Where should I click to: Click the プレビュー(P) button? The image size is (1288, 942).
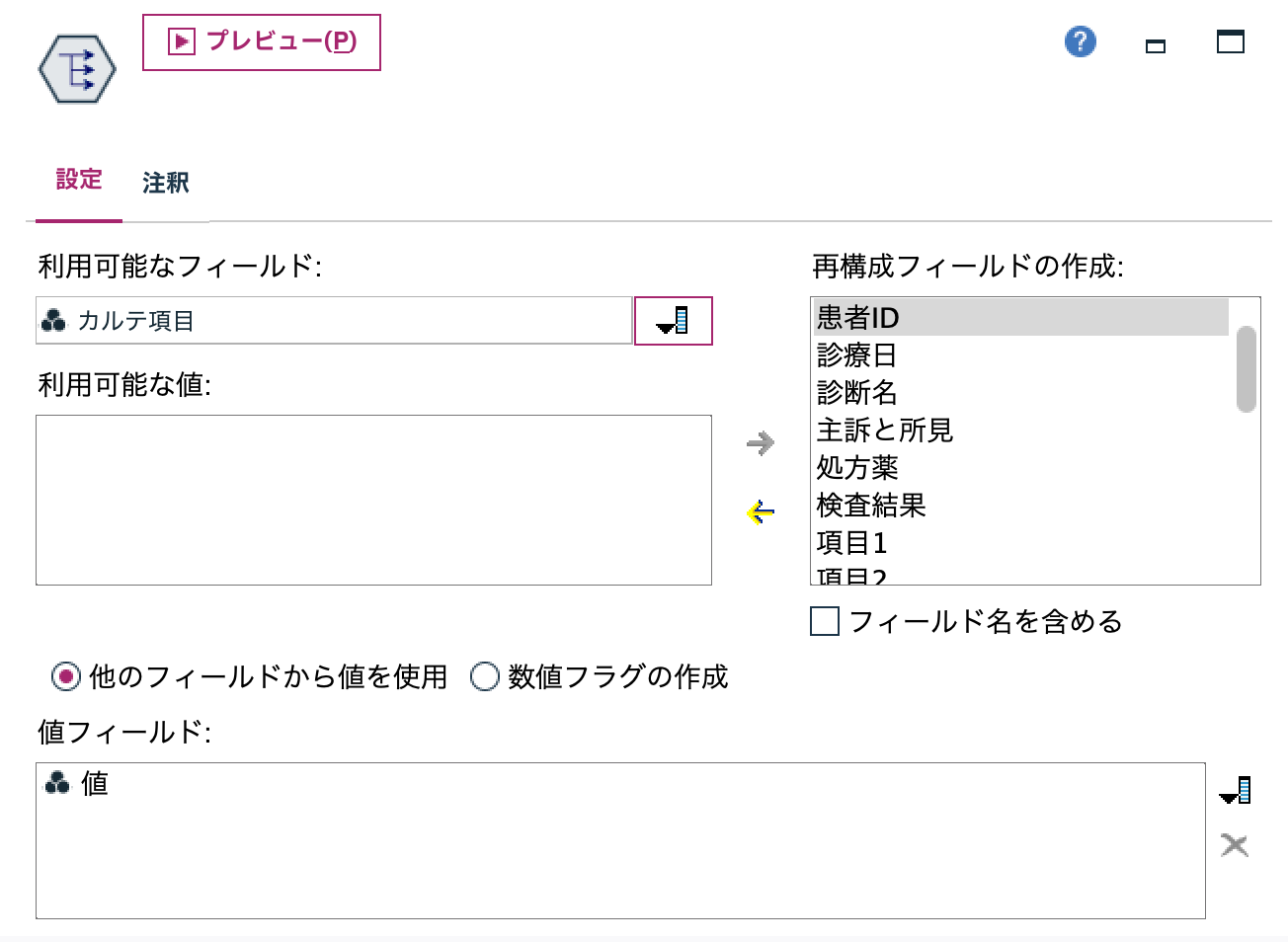point(261,40)
